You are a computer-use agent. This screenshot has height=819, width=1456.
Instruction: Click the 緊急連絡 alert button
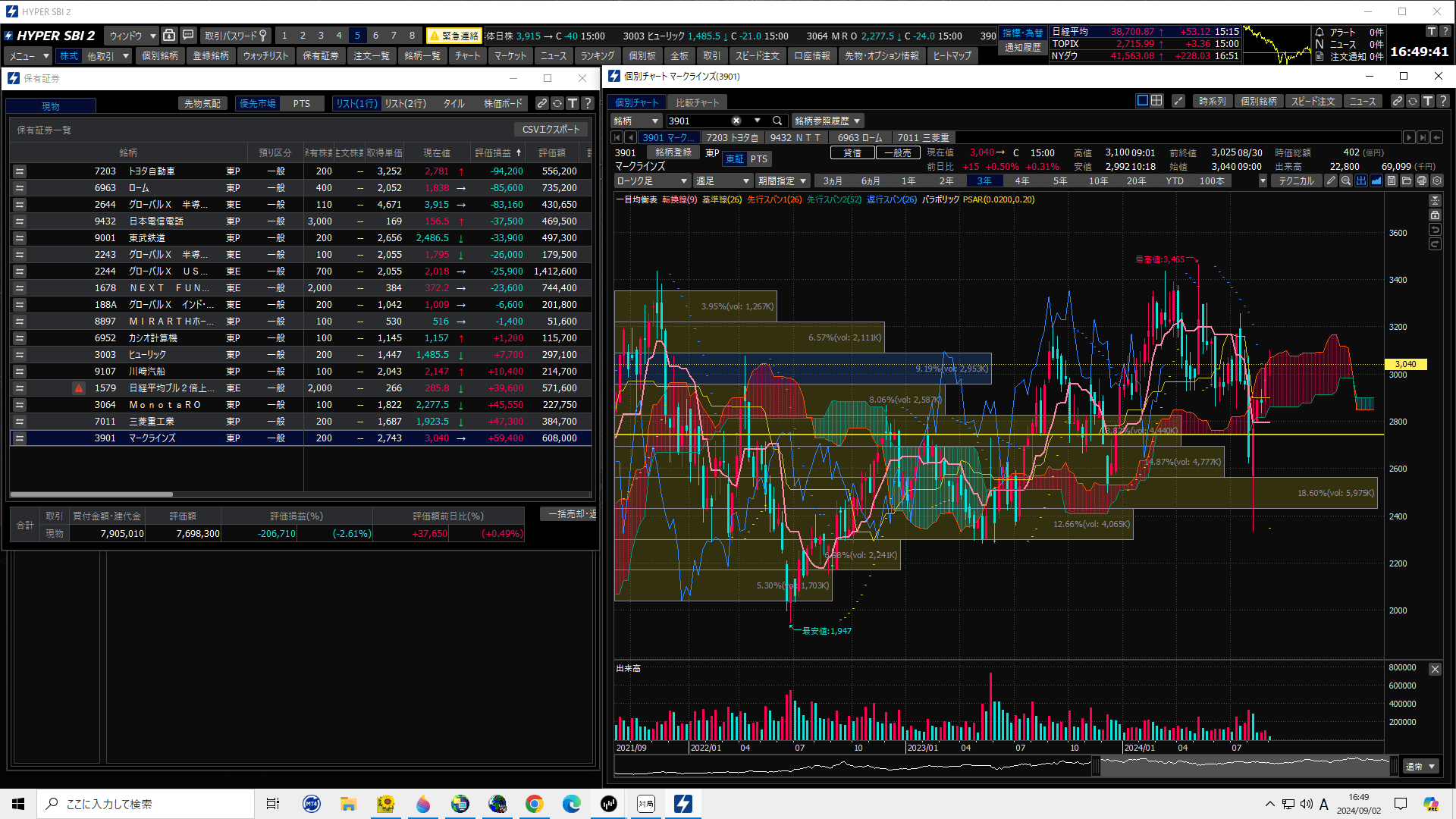click(x=454, y=36)
